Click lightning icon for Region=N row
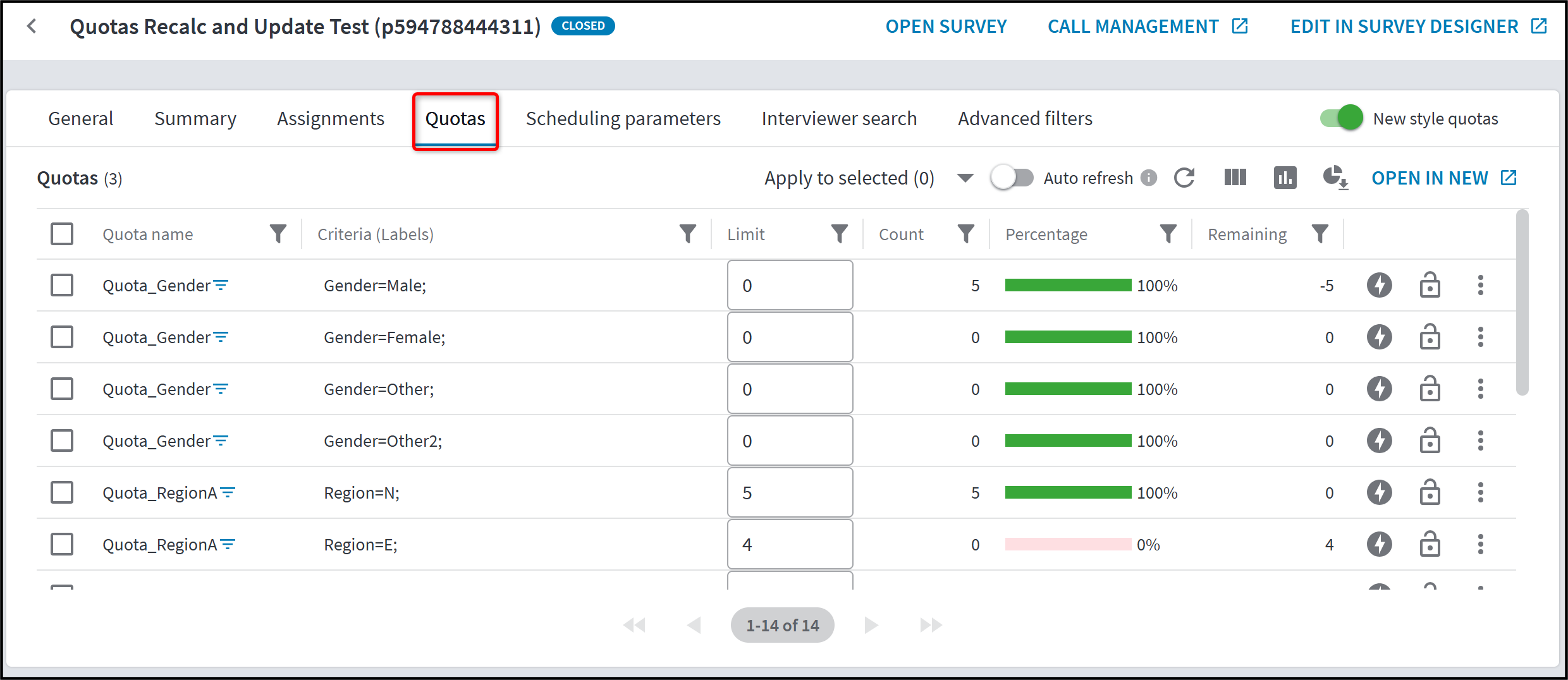Viewport: 1568px width, 680px height. (1380, 492)
